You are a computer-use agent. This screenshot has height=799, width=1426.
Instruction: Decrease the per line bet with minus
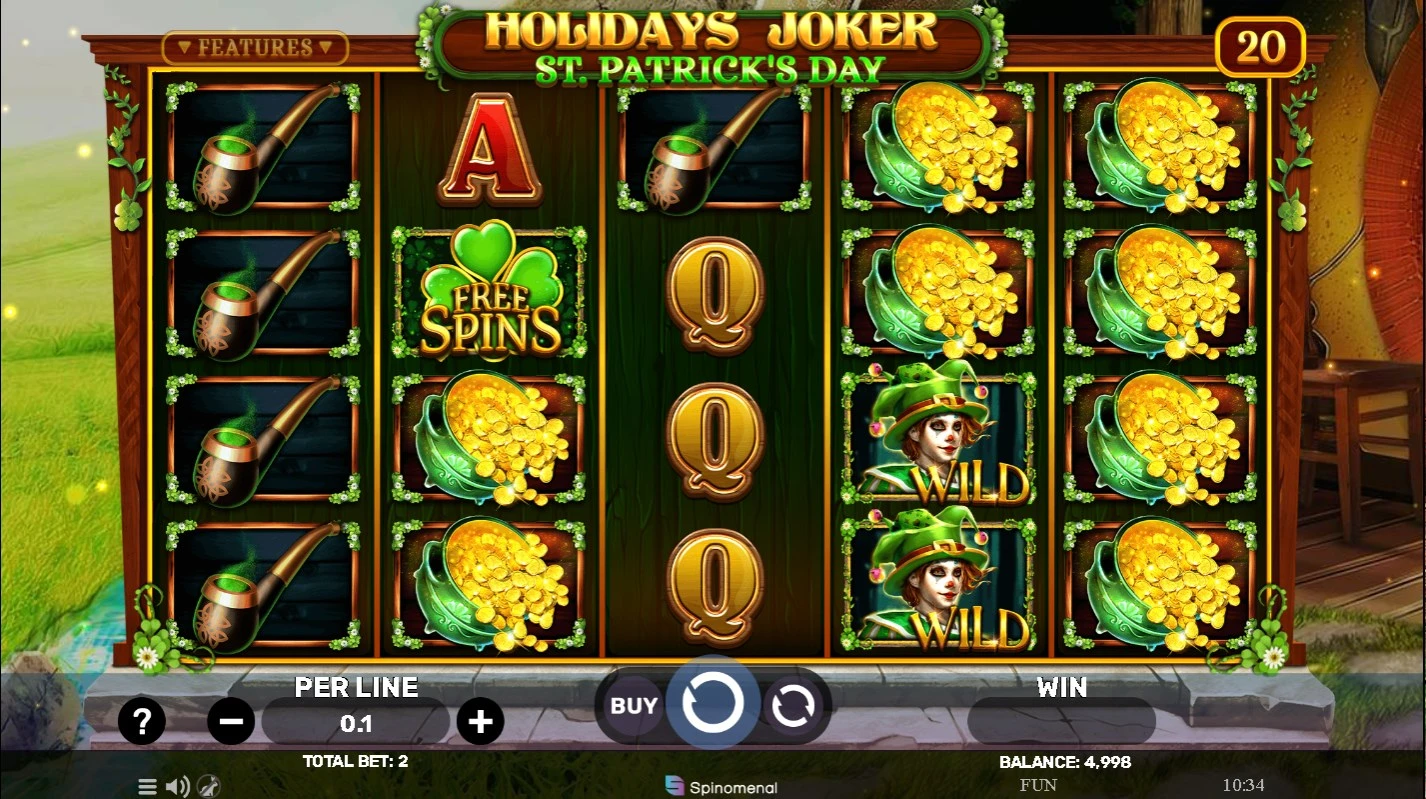[x=231, y=721]
